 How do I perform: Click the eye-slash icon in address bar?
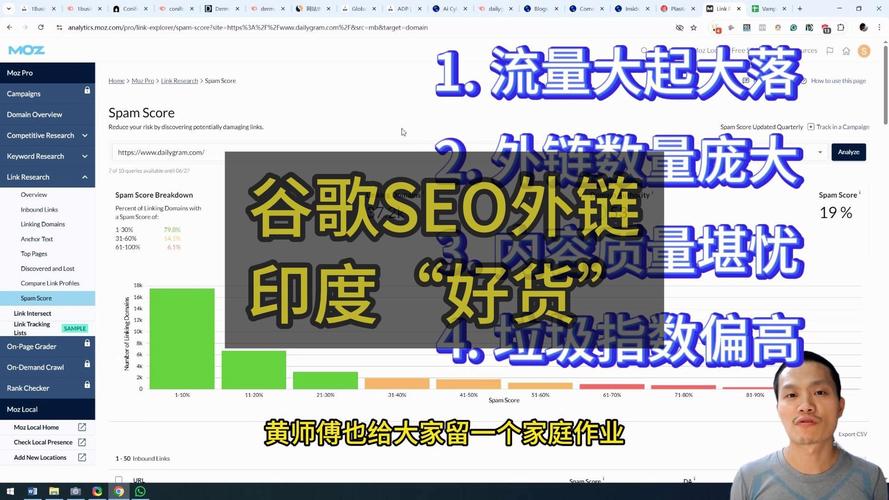(x=679, y=27)
